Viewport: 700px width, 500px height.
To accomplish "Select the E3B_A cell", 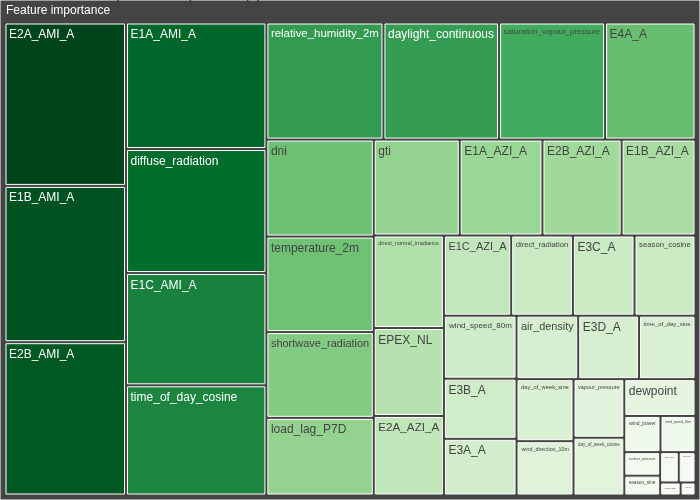I will (x=480, y=409).
